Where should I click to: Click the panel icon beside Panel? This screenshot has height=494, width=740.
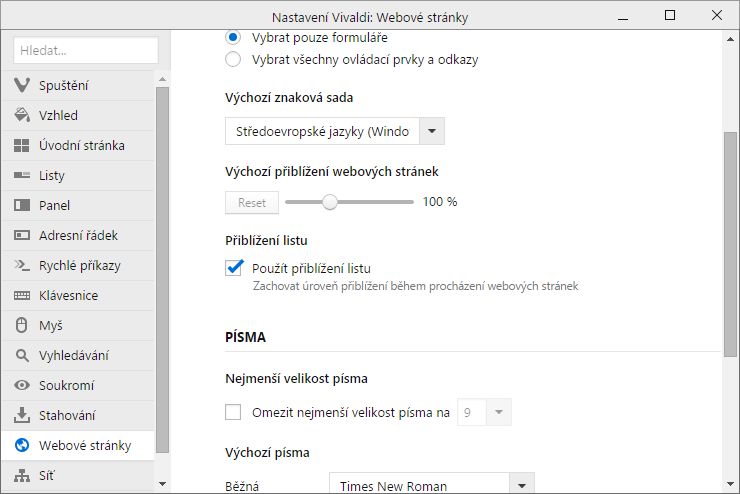point(22,205)
